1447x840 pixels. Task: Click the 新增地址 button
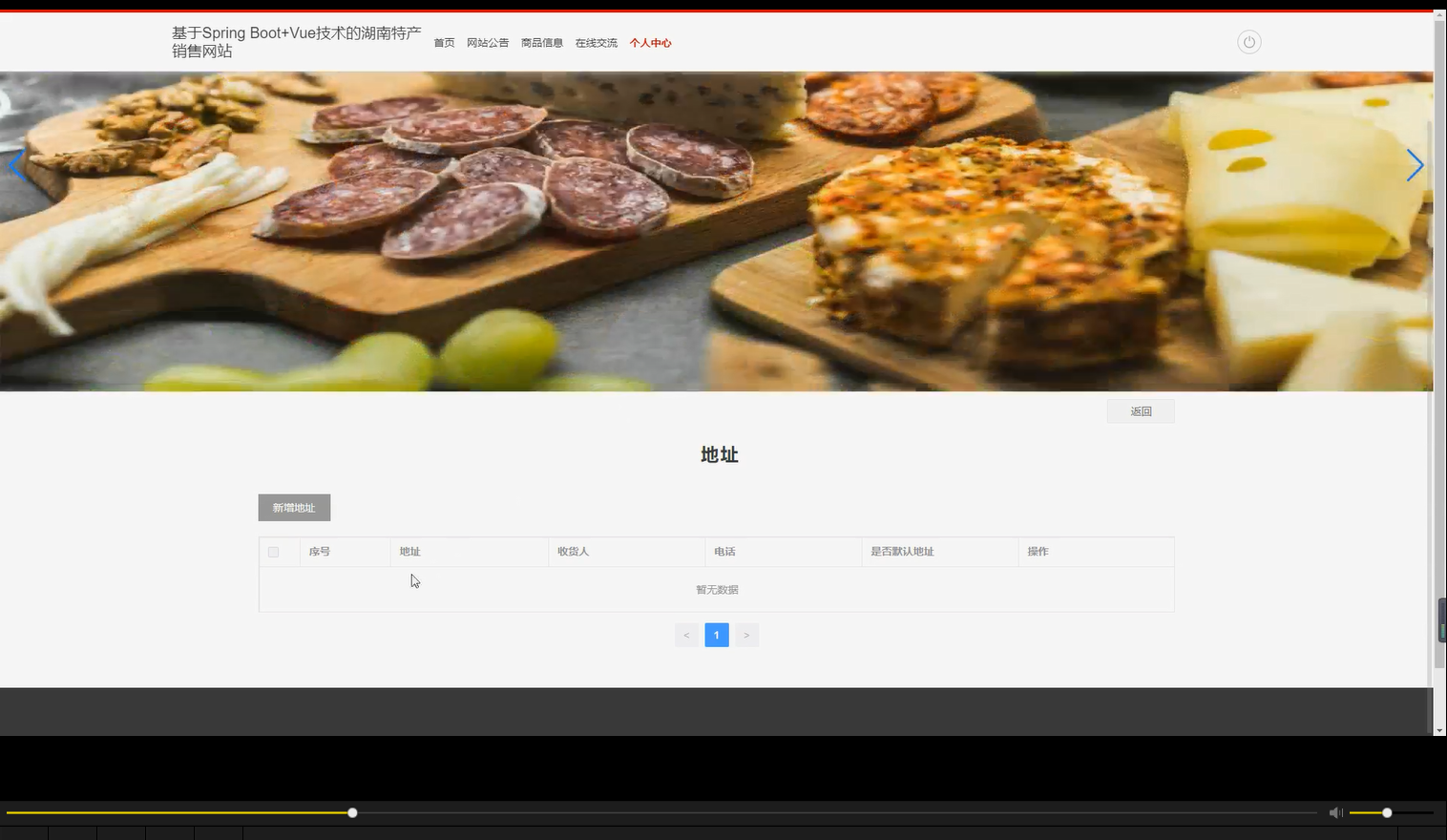(294, 508)
